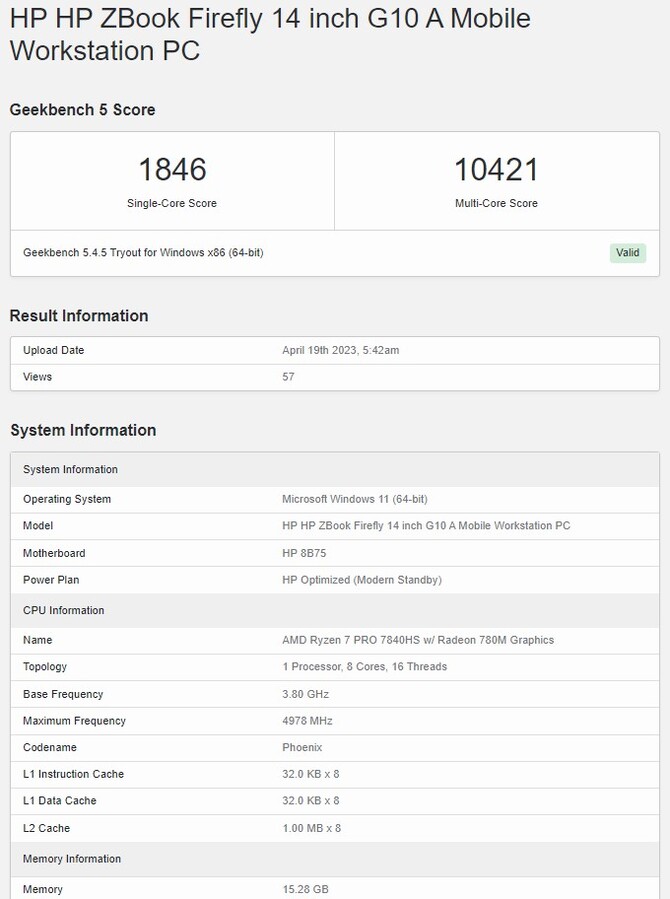Click the CPU Name label
The height and width of the screenshot is (899, 670).
pos(37,640)
